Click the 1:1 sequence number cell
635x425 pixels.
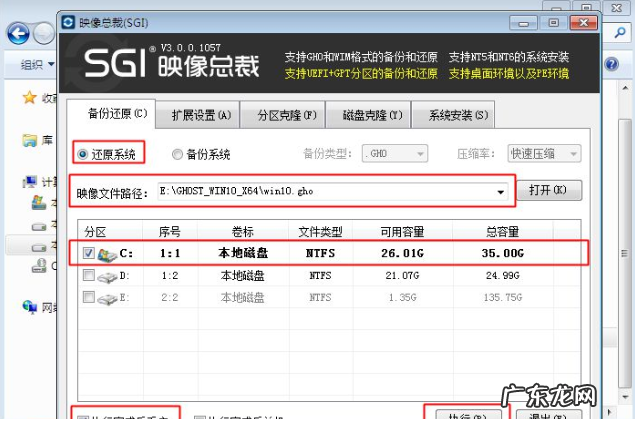tap(170, 253)
